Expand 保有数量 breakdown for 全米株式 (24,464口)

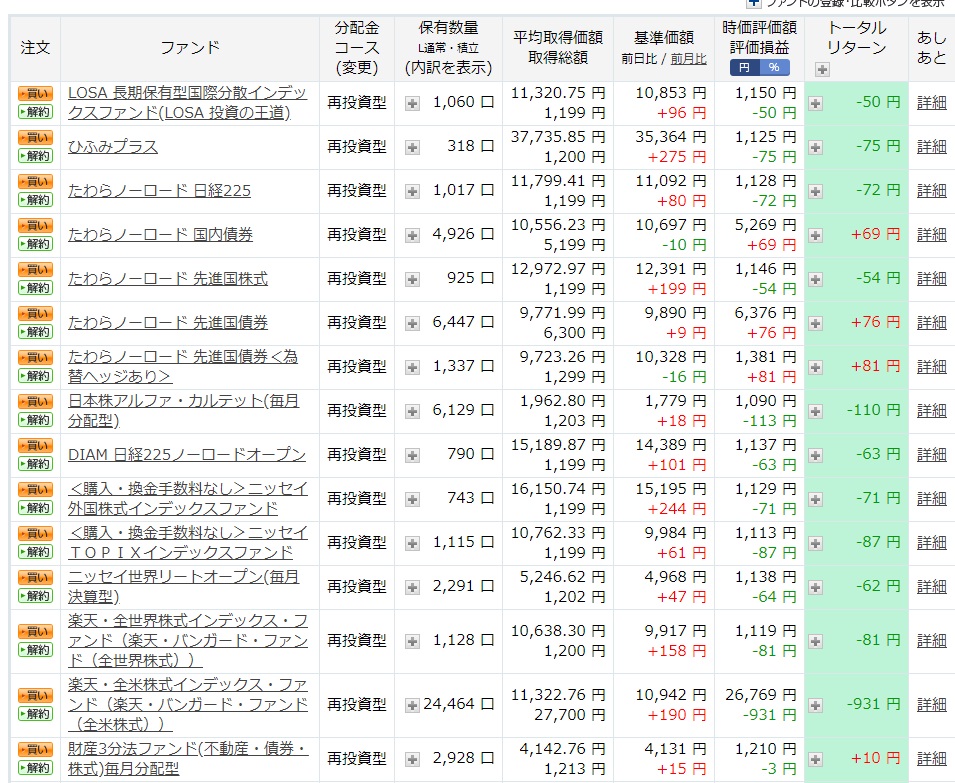coord(412,705)
